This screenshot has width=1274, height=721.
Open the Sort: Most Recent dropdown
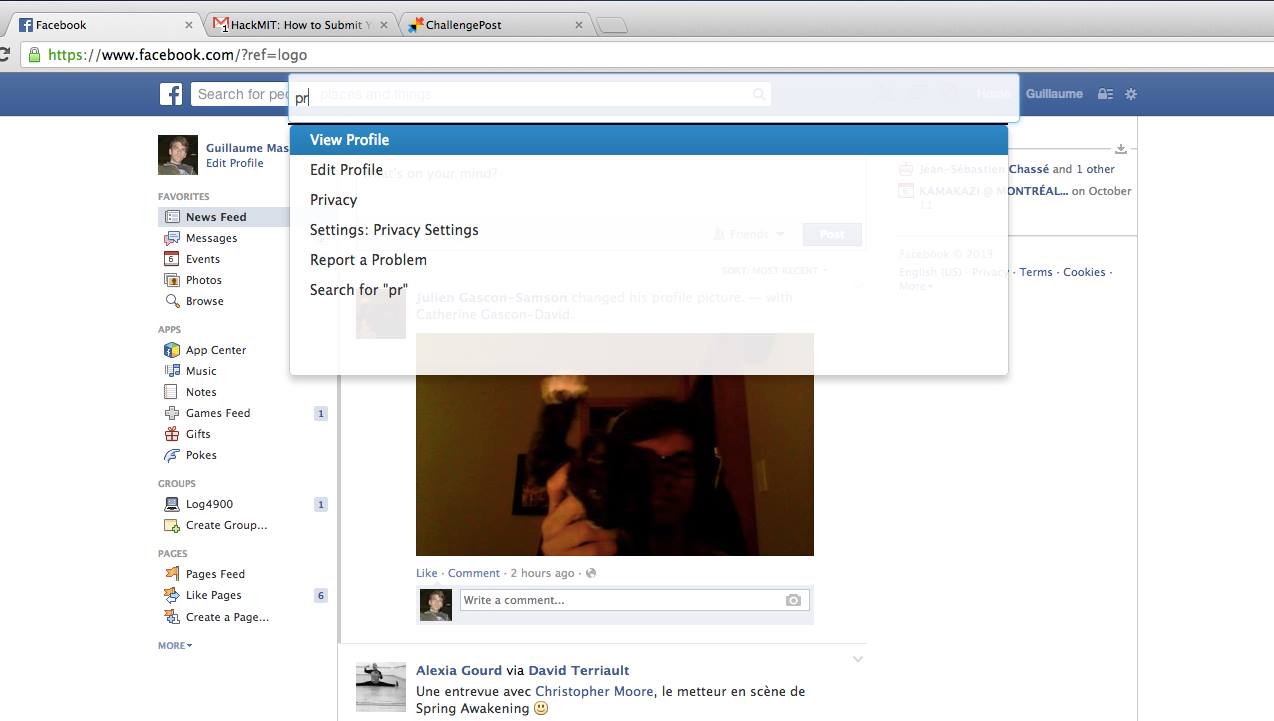pos(775,270)
